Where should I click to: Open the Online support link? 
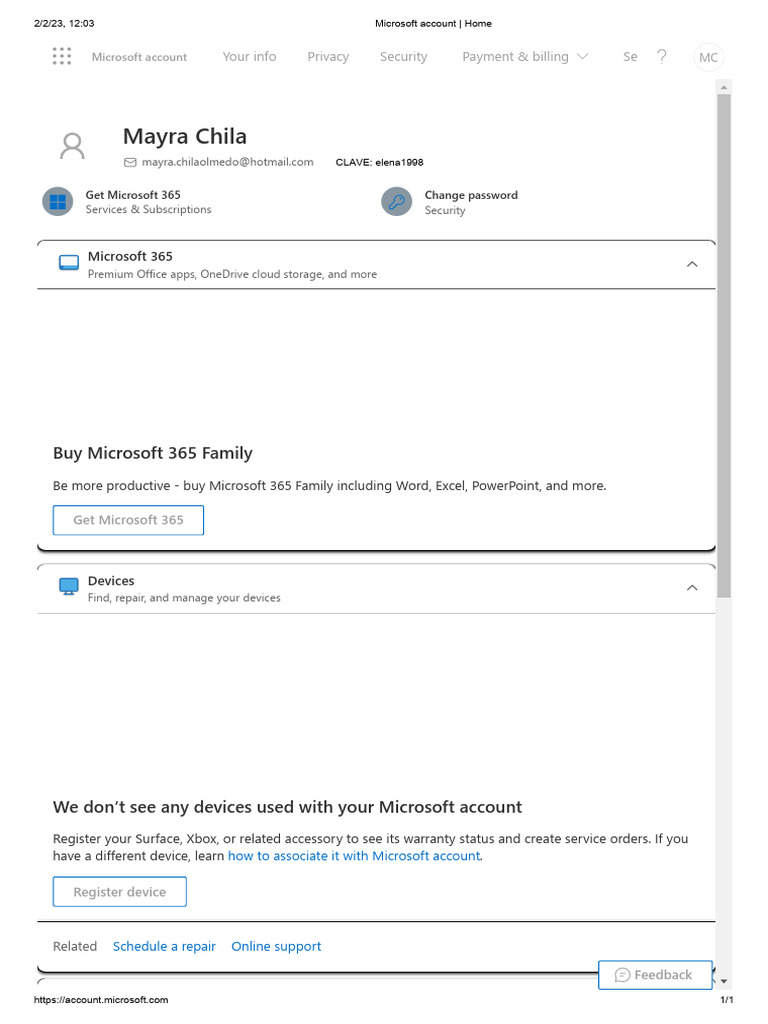(276, 947)
